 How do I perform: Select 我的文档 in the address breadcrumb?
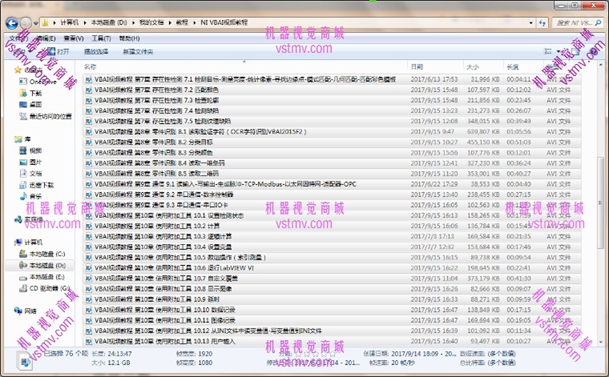(x=151, y=23)
